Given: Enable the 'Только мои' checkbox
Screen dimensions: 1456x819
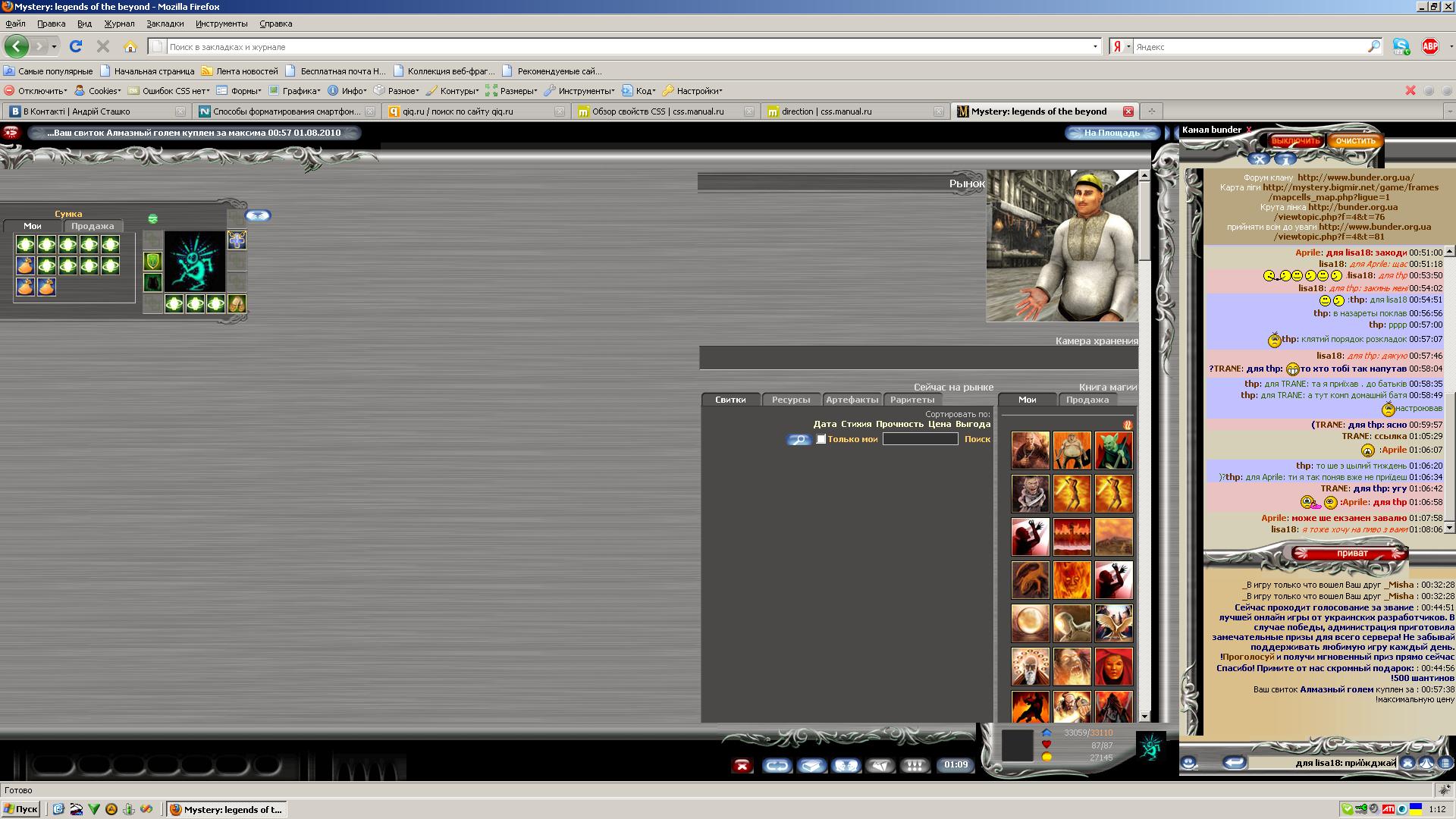Looking at the screenshot, I should coord(821,439).
